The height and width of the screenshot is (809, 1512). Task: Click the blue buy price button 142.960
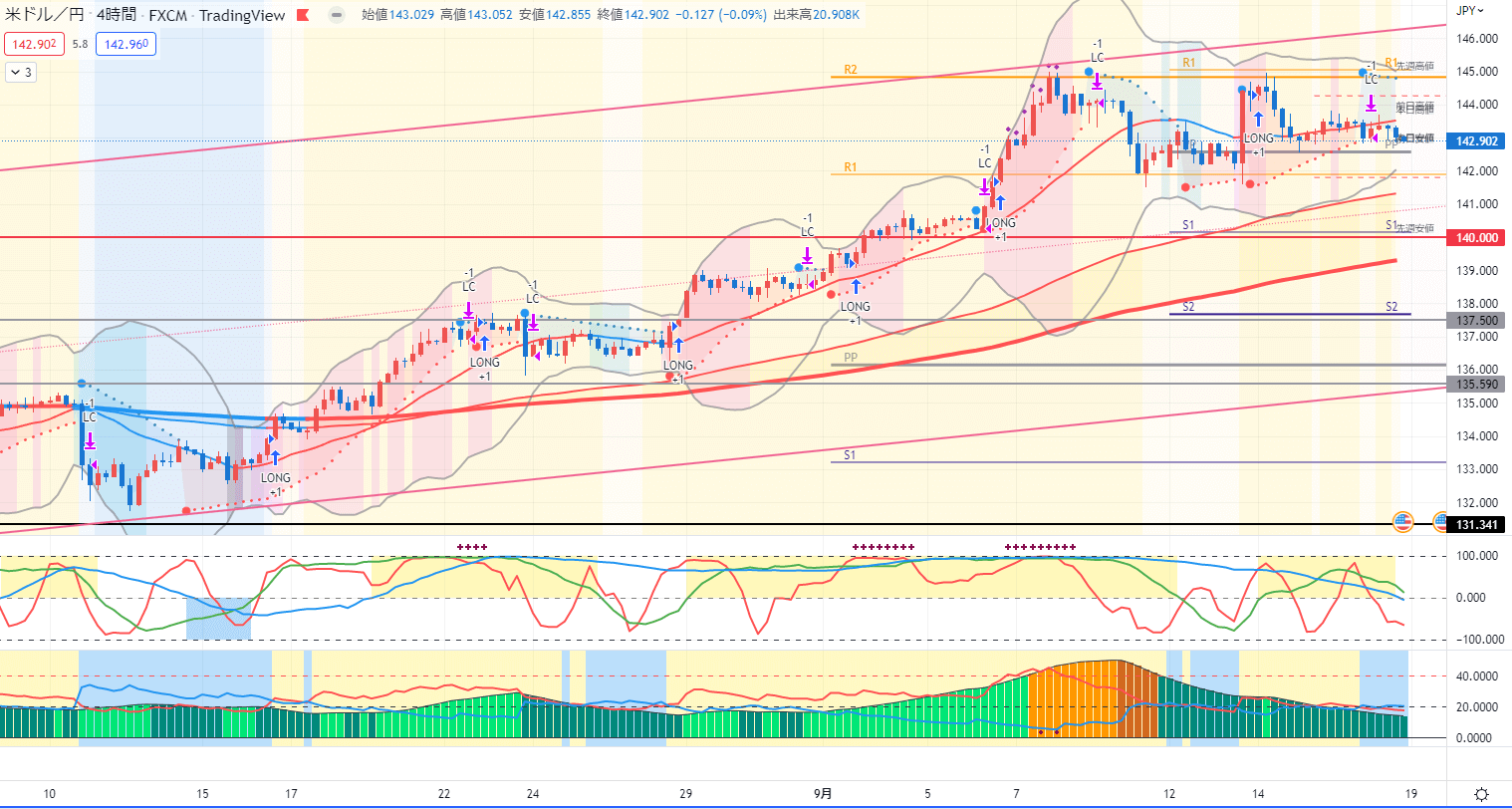pos(126,44)
